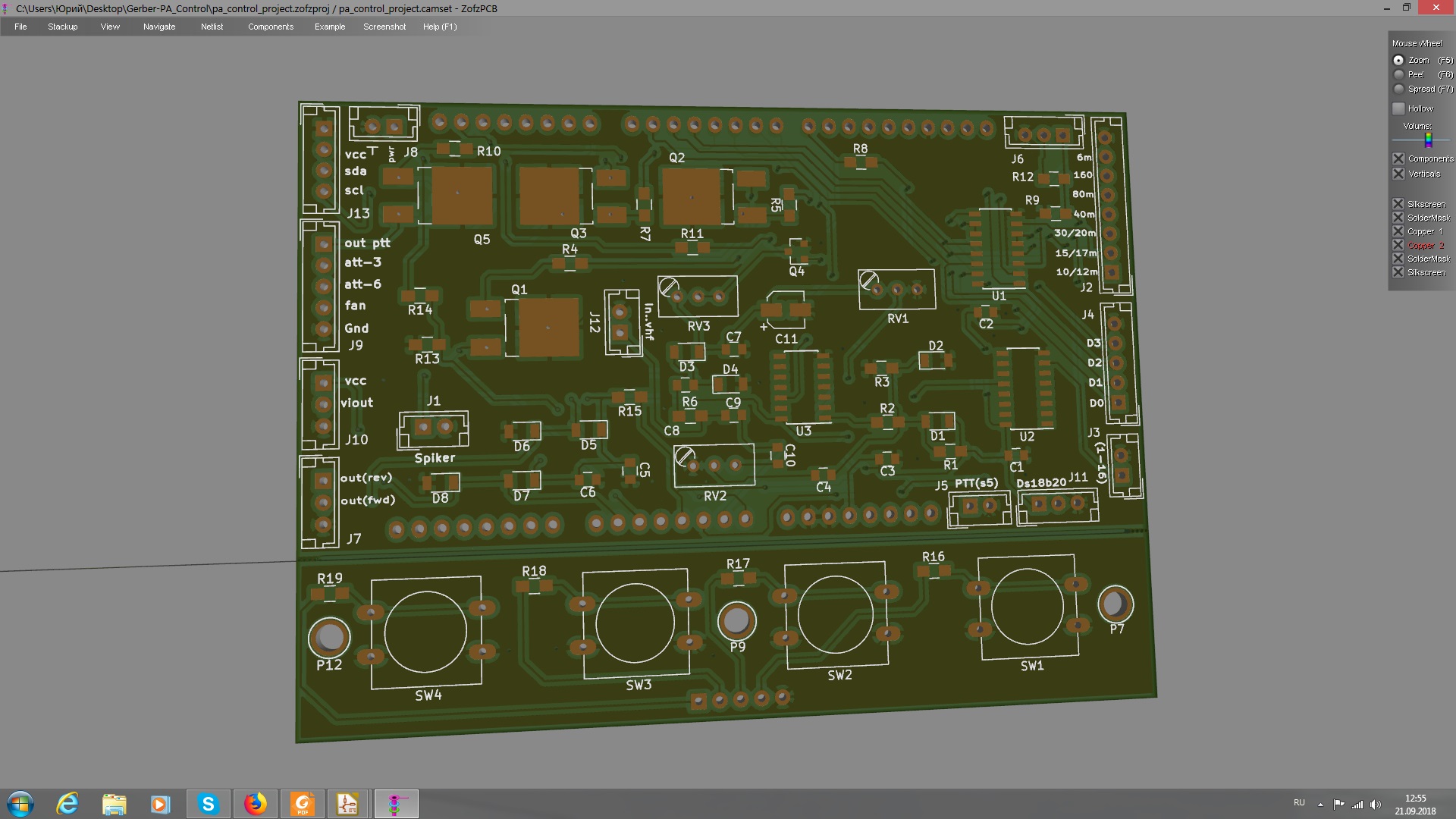Click the system volume speaker icon

(1376, 805)
